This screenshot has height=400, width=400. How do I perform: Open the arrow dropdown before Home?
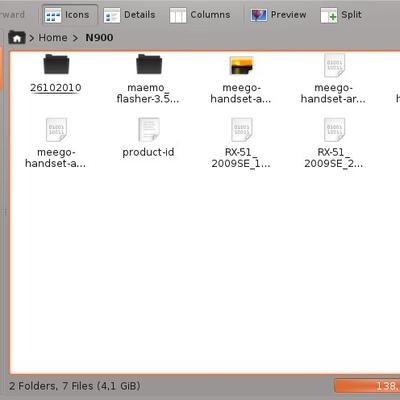coord(32,38)
